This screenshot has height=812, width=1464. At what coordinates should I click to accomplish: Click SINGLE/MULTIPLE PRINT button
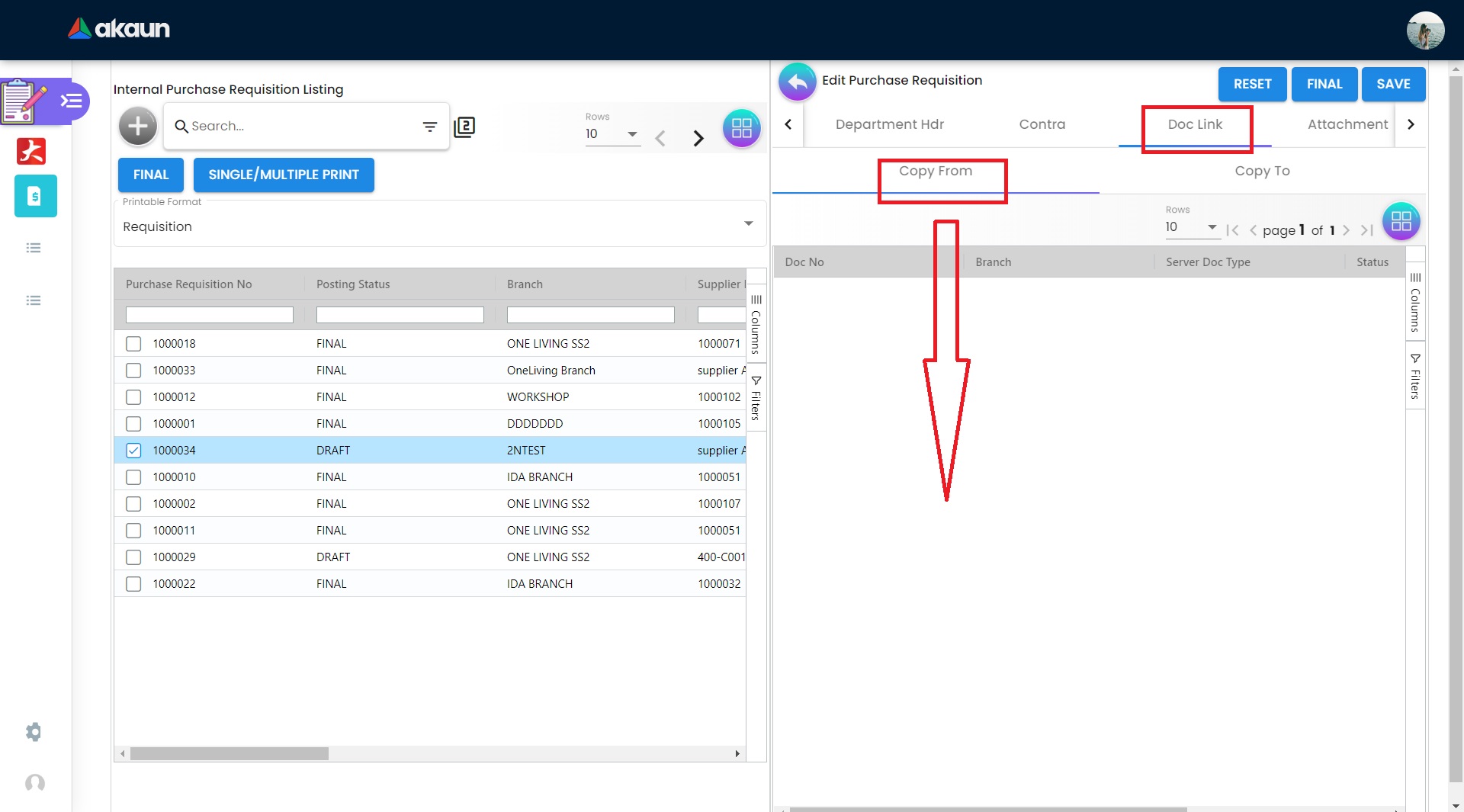pos(284,175)
